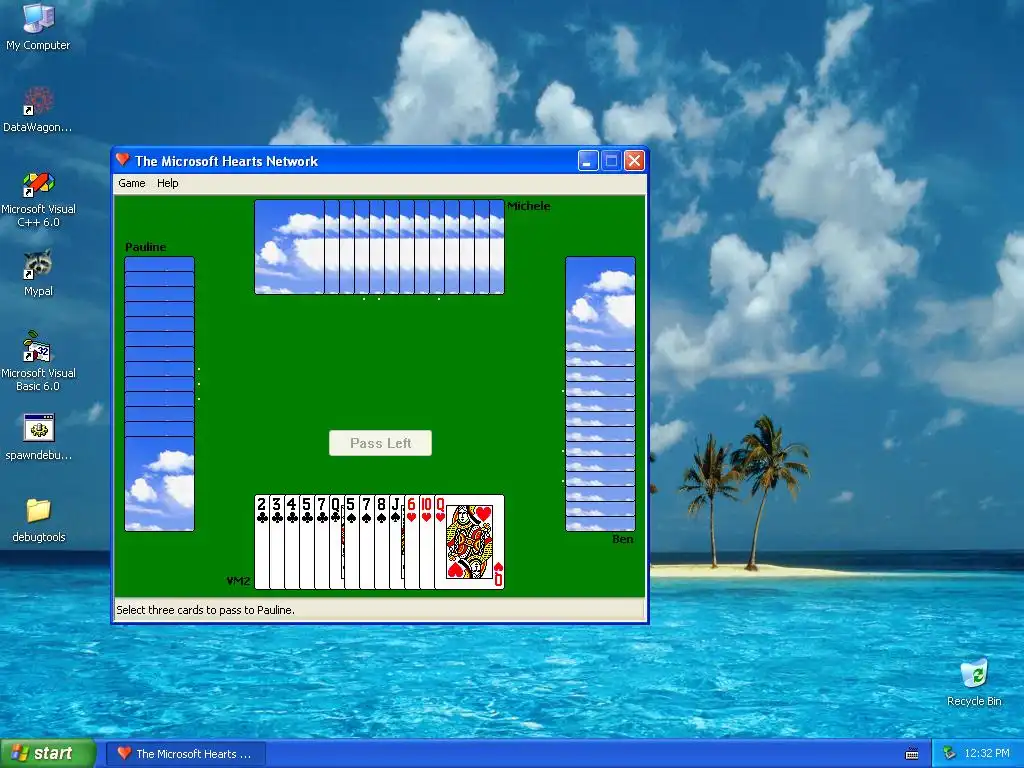Click the Hearts taskbar button
This screenshot has width=1024, height=768.
pos(185,754)
